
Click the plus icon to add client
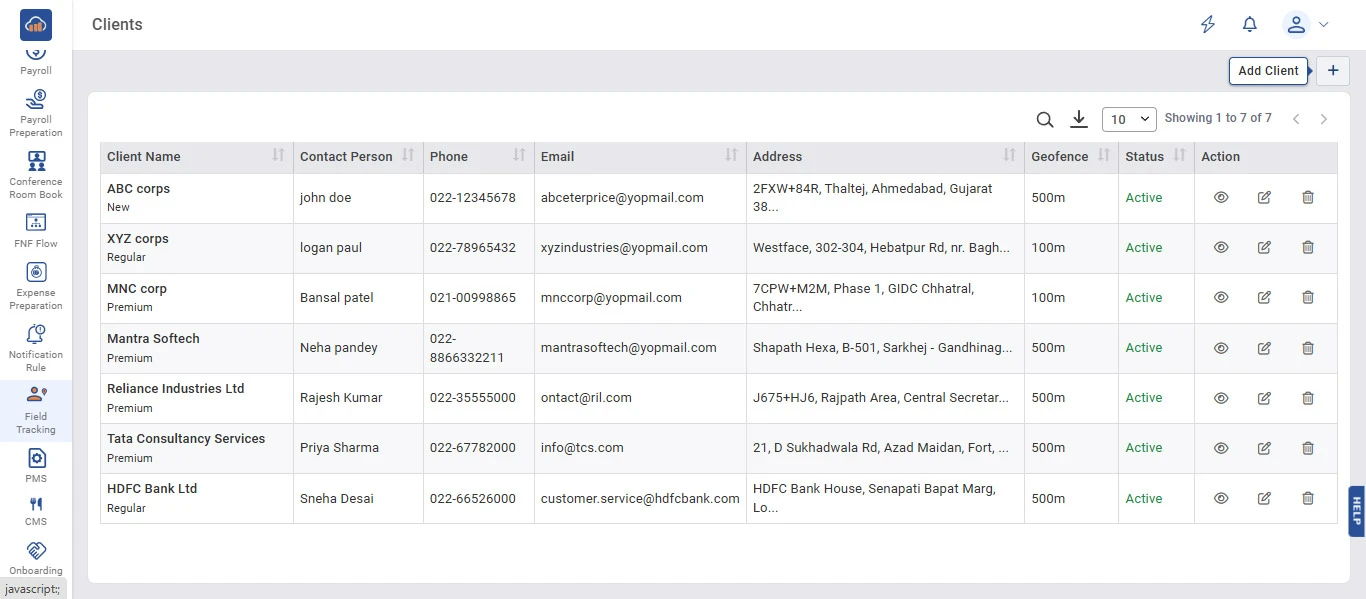(x=1332, y=71)
